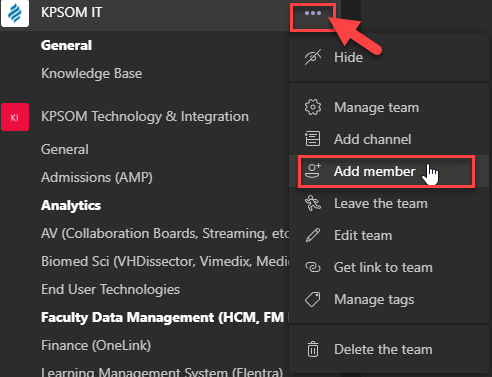The image size is (492, 377).
Task: Click the Add member person-plus icon
Action: (x=313, y=171)
